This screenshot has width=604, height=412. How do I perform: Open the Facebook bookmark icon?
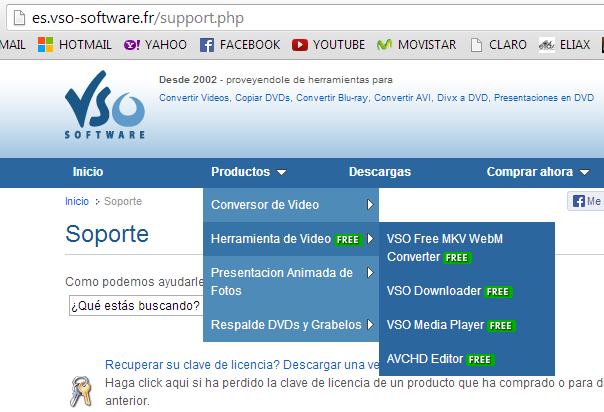pos(207,45)
